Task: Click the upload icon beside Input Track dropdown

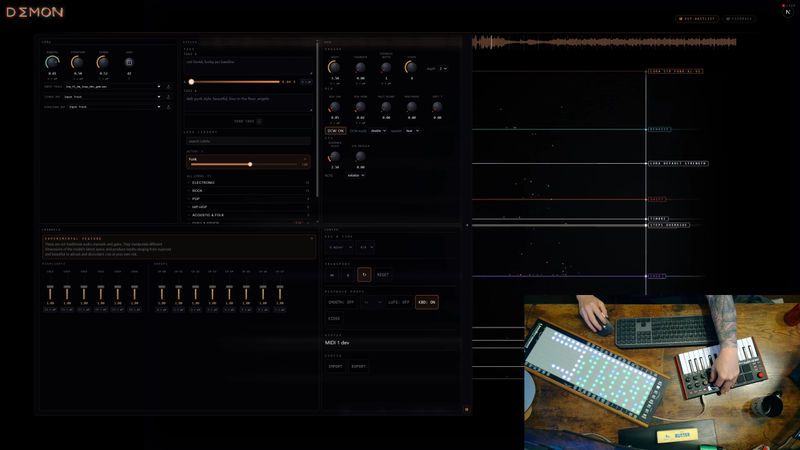Action: (168, 87)
